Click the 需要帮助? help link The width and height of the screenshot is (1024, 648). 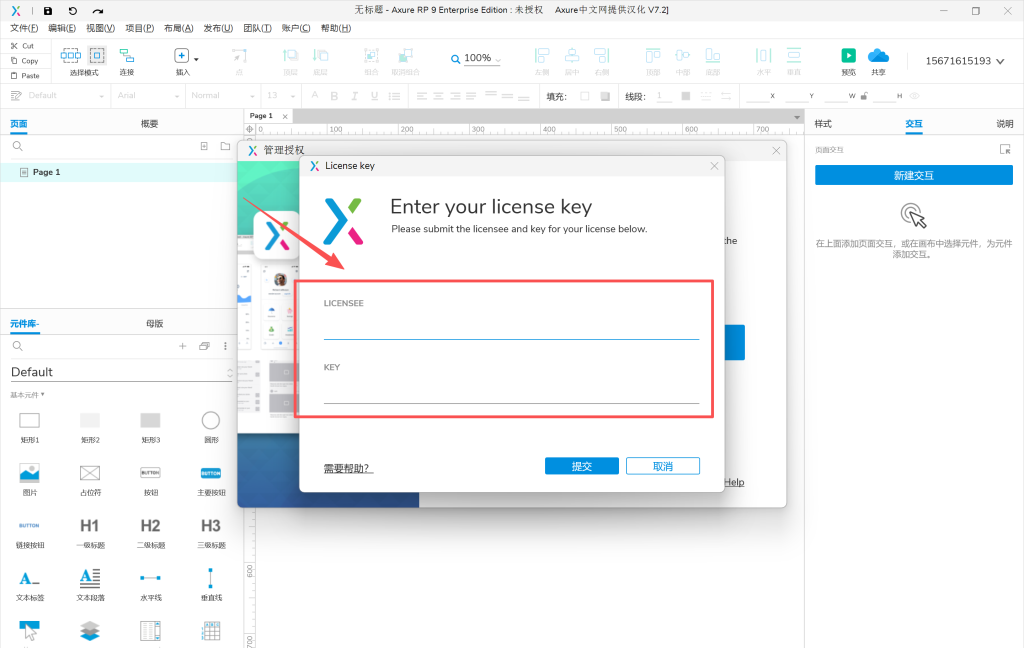(x=347, y=467)
